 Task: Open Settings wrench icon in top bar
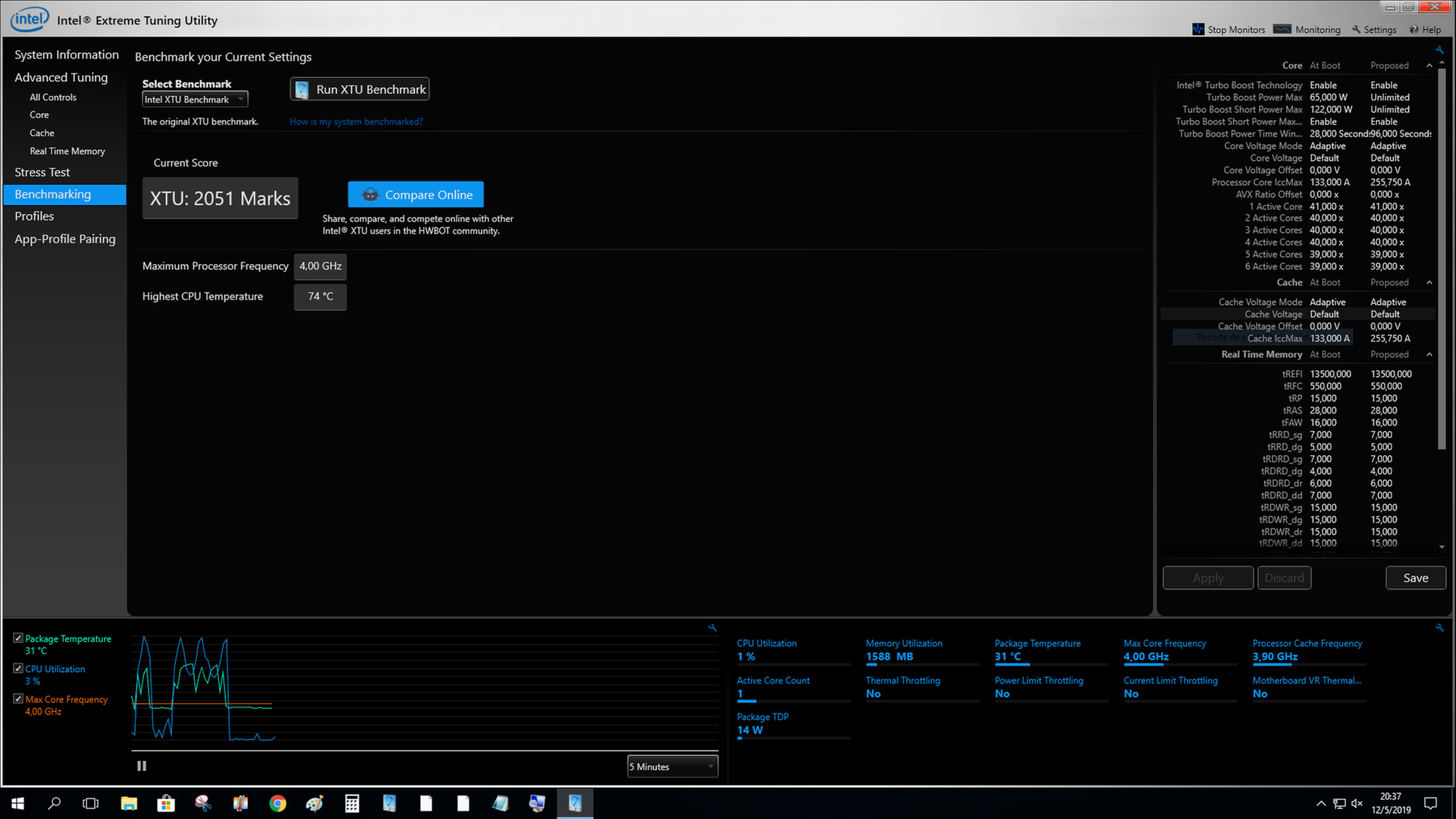[x=1357, y=30]
